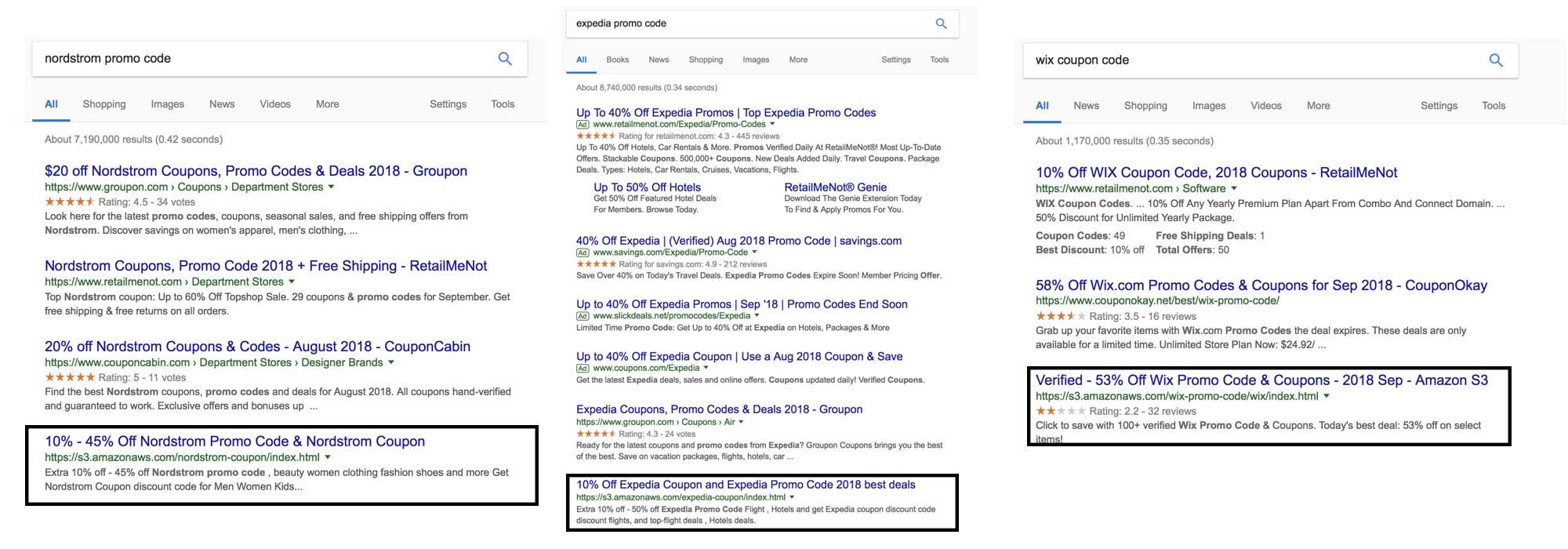Open Tools in wix results
1568x549 pixels.
(1494, 105)
